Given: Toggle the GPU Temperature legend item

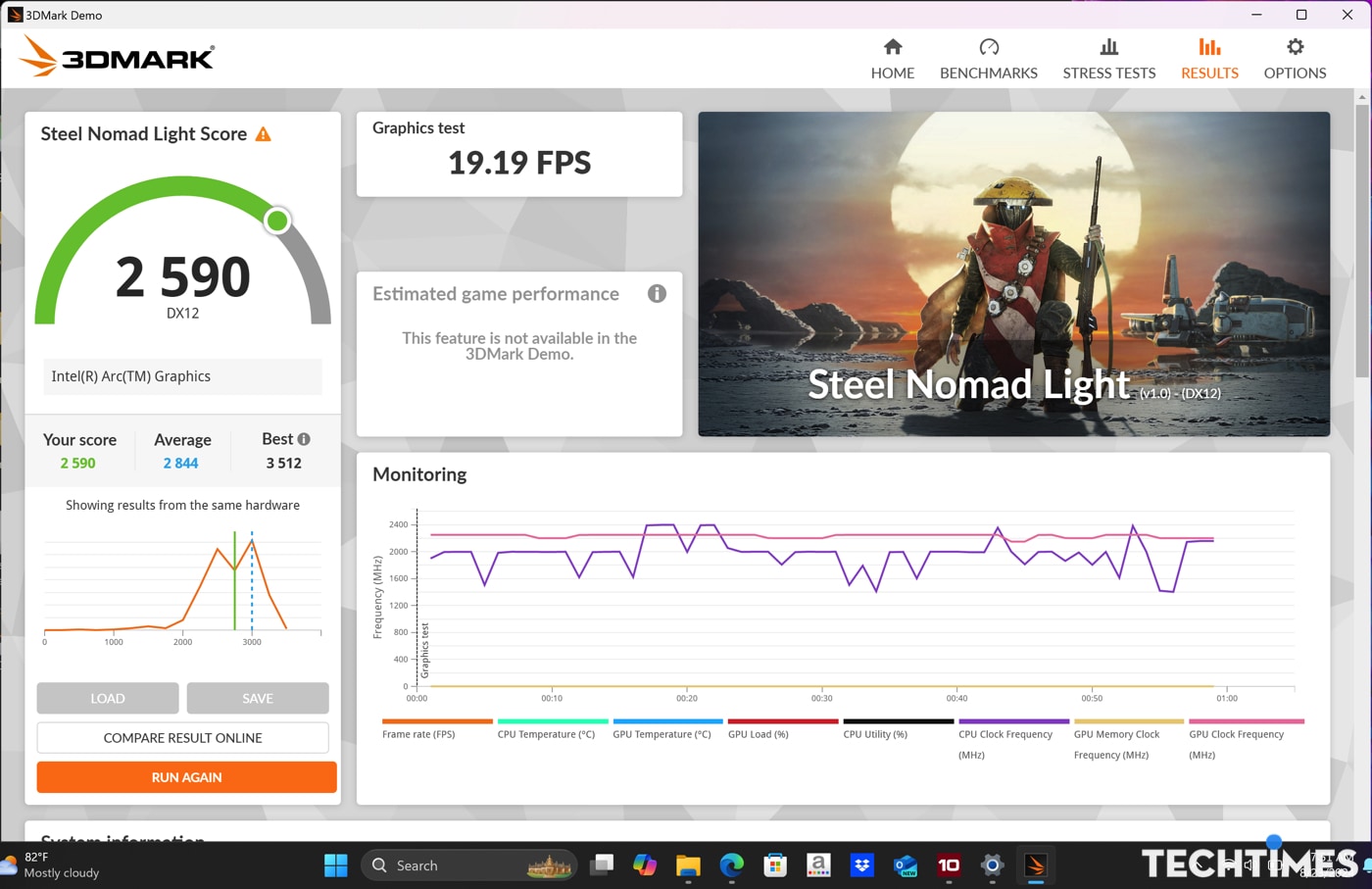Looking at the screenshot, I should click(667, 729).
